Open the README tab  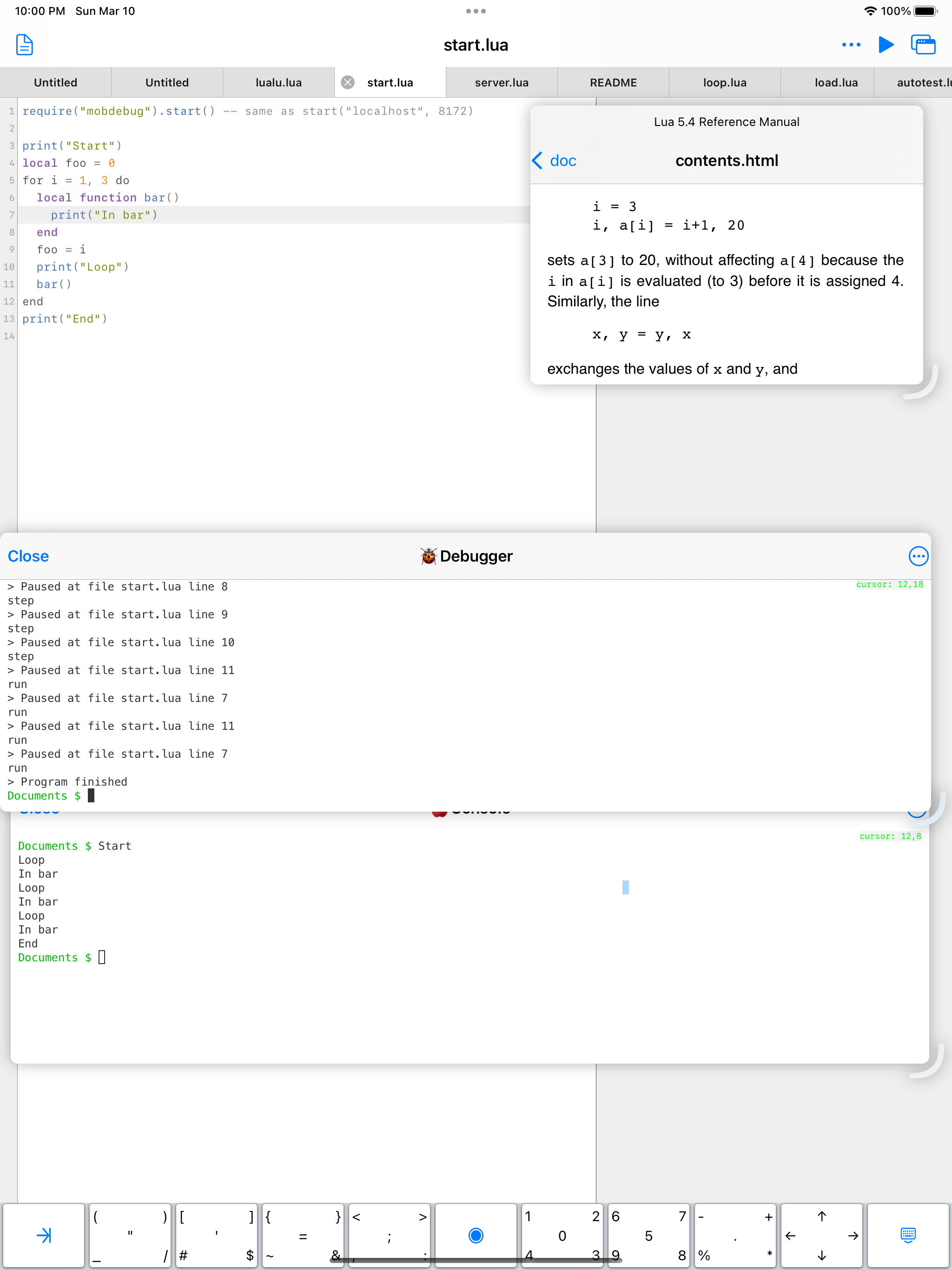(613, 82)
